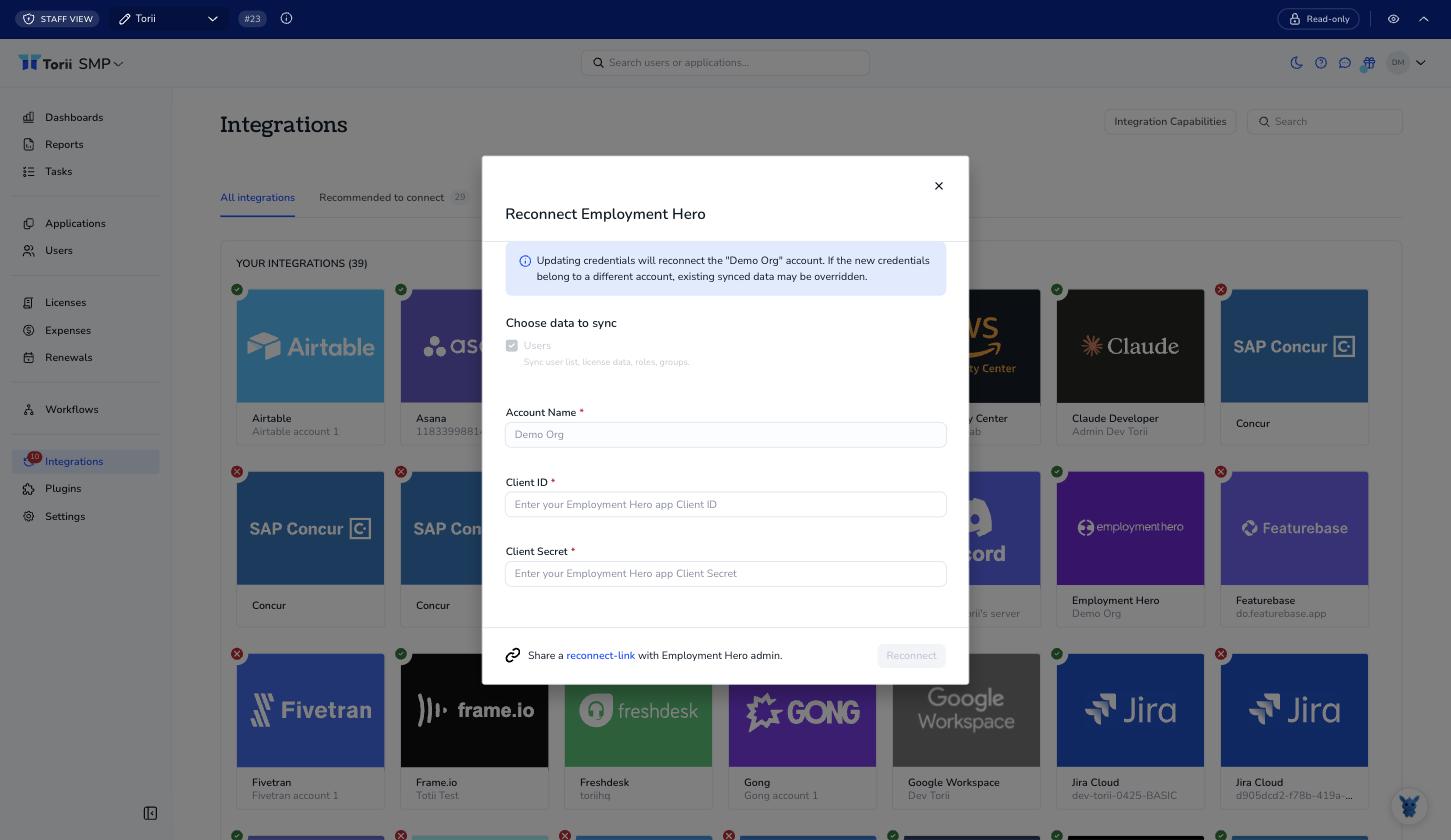Click the Reconnect button
The width and height of the screenshot is (1451, 840).
tap(911, 656)
